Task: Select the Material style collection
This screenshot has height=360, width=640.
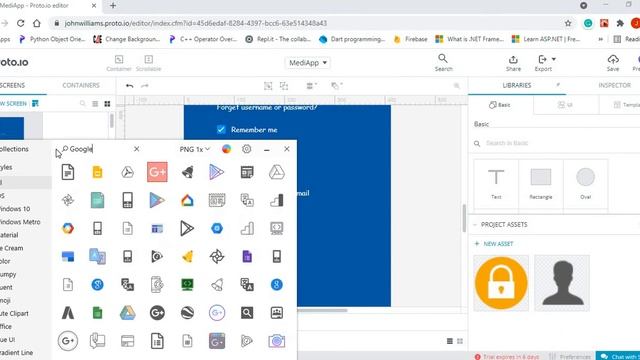Action: (x=9, y=235)
